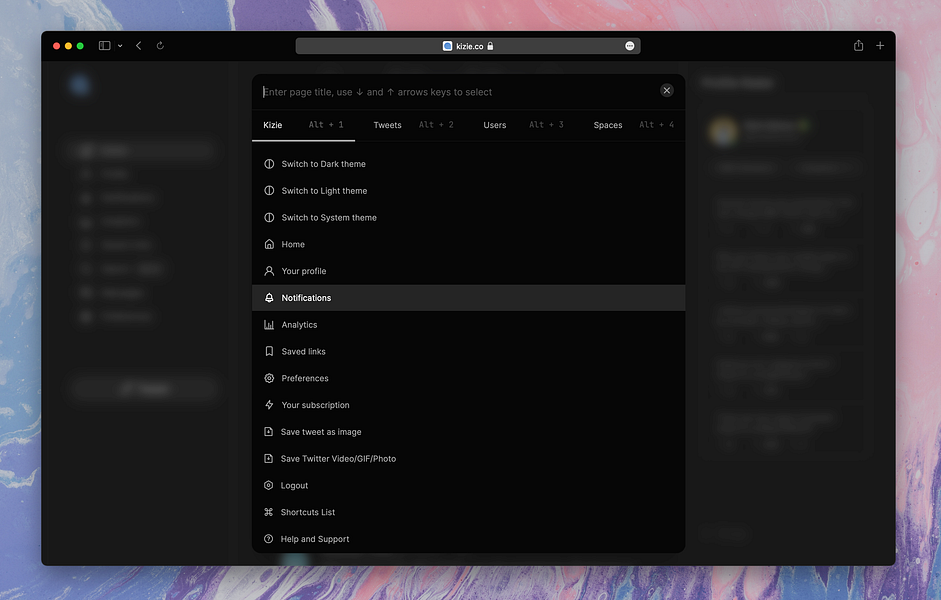
Task: Click the bar chart icon beside Analytics
Action: point(269,325)
